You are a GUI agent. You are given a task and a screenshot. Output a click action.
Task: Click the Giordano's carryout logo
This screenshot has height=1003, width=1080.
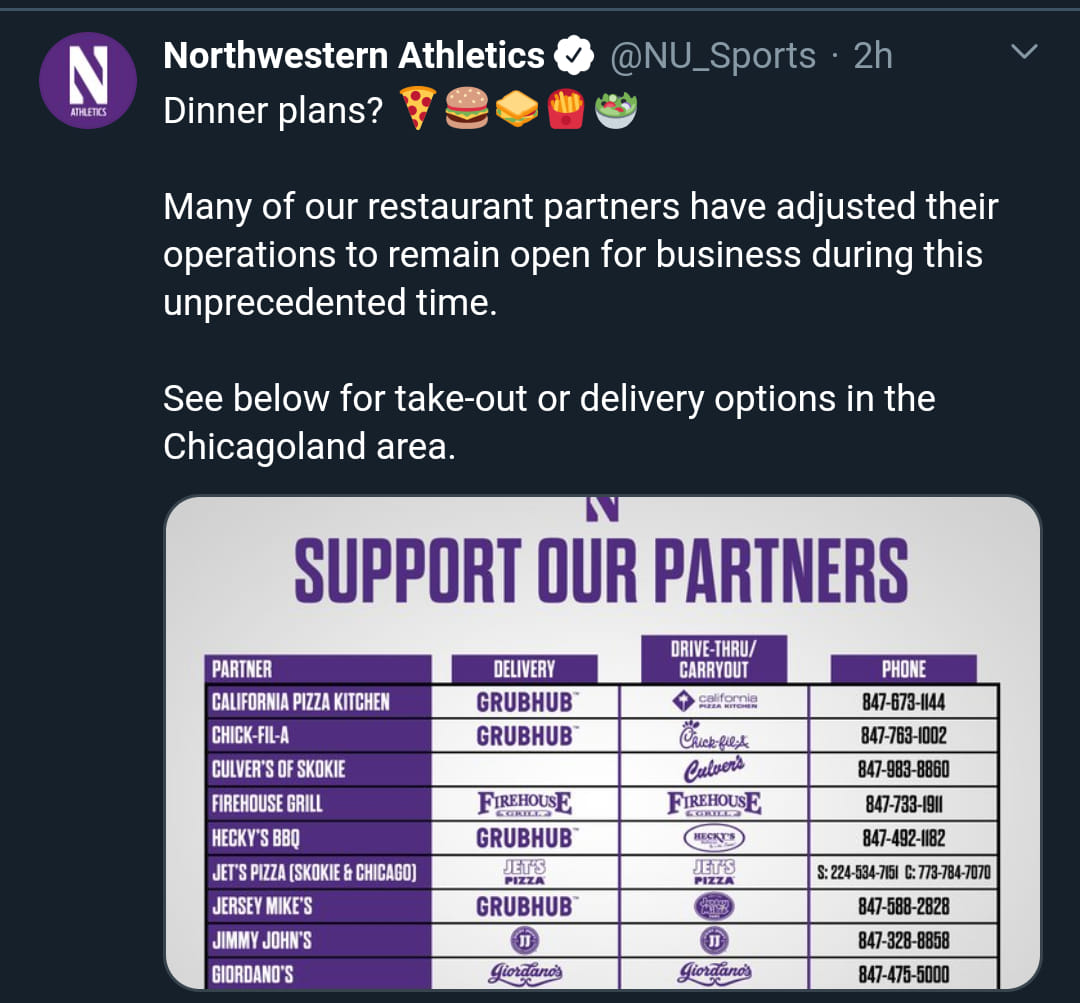pos(714,973)
